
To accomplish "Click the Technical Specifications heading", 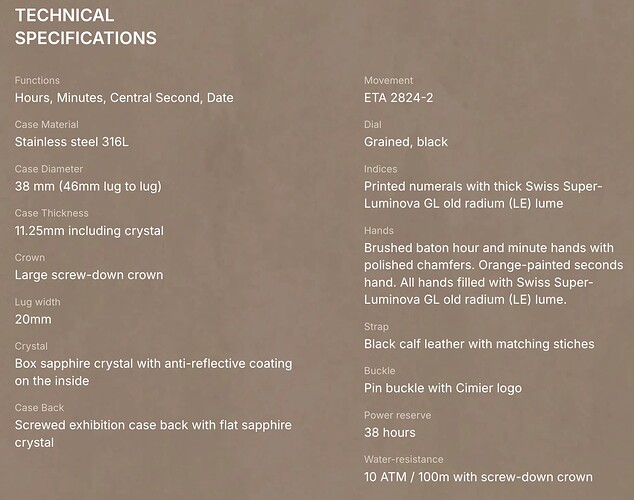I will click(86, 27).
